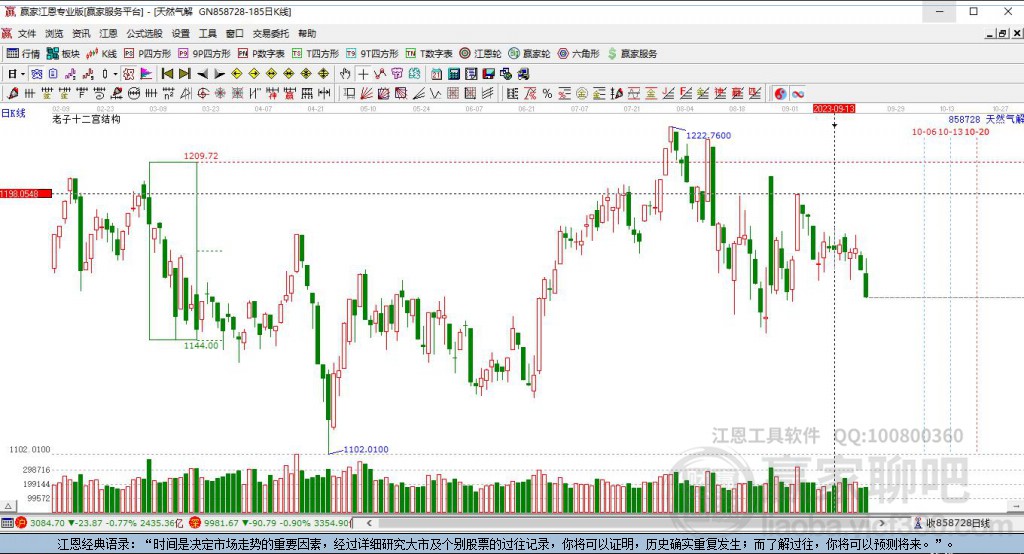Jump to last K-line bar icon
Screen dimensions: 1024x554
coord(185,74)
